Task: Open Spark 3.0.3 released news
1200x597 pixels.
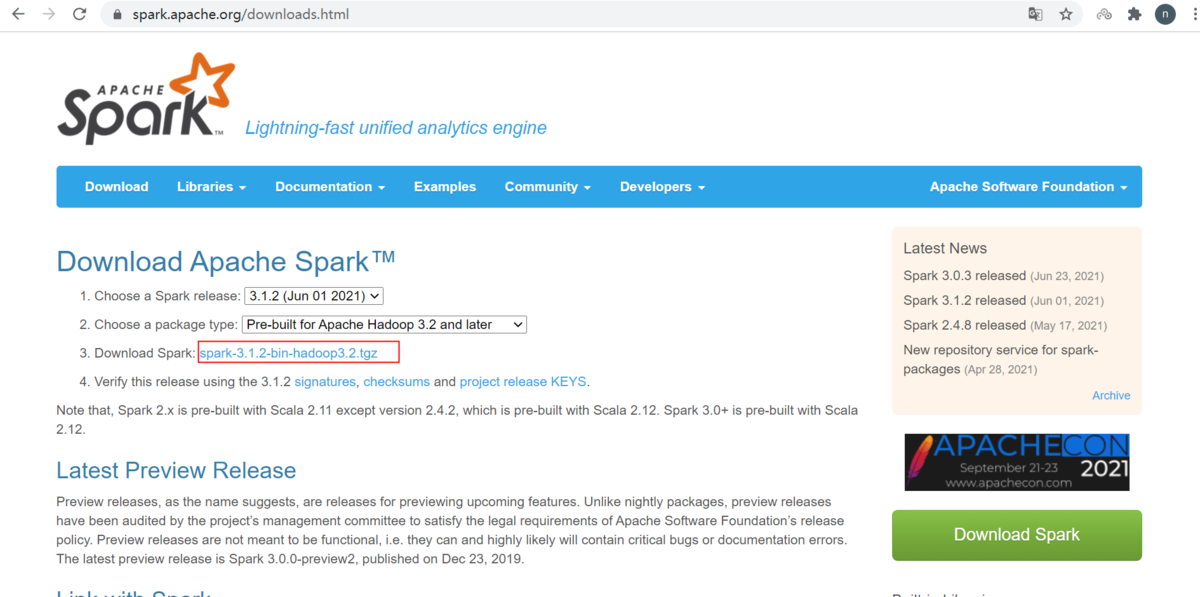Action: coord(964,276)
